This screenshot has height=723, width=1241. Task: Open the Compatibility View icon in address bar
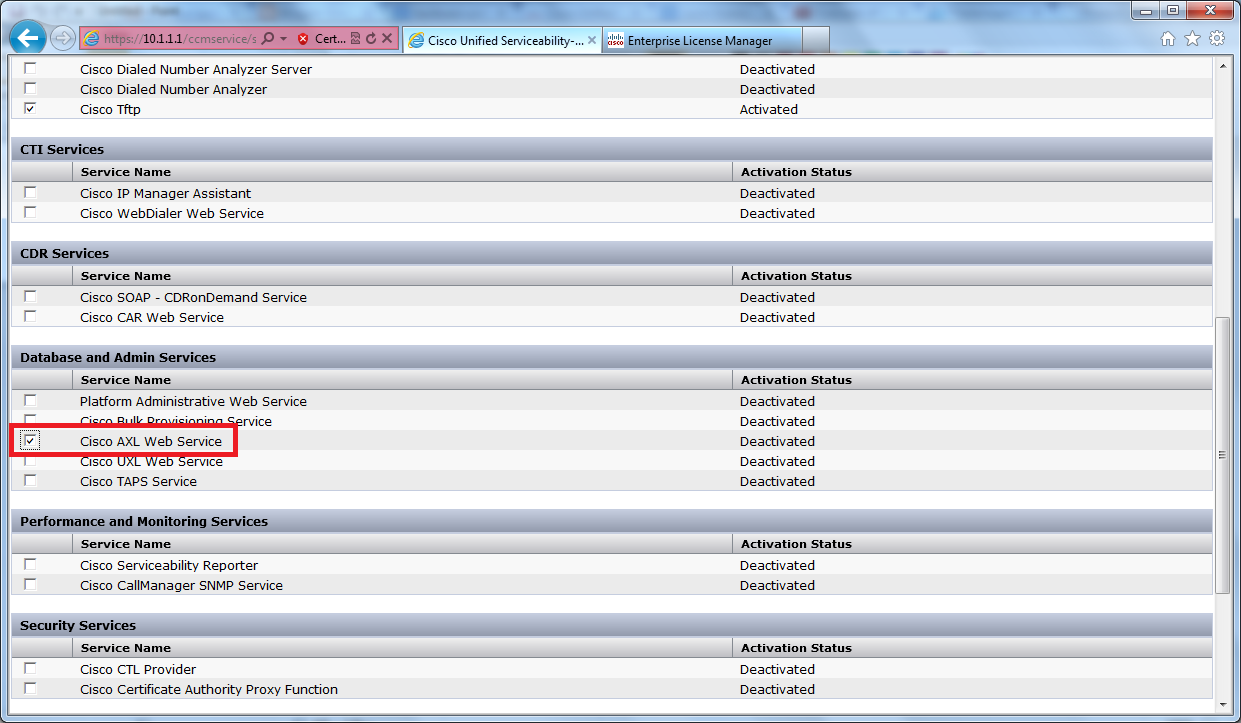click(355, 38)
